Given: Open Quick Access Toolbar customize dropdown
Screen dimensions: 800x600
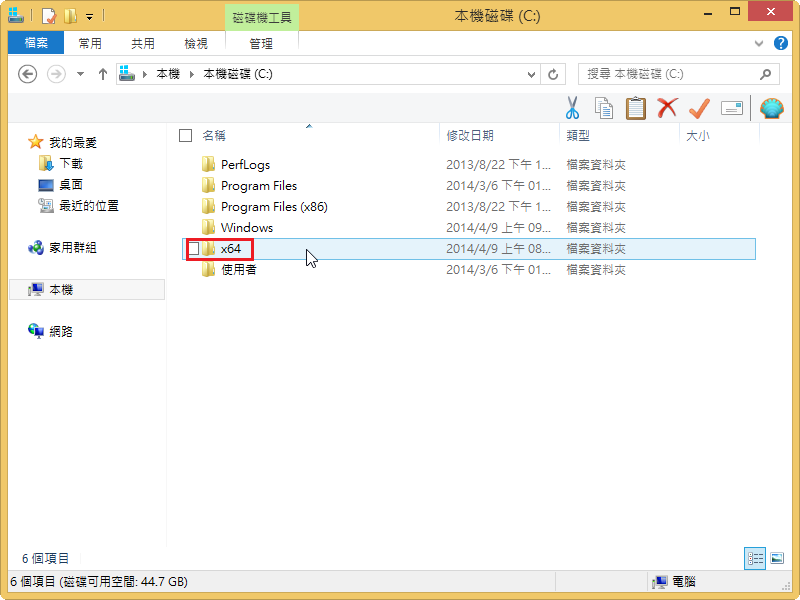Looking at the screenshot, I should tap(90, 16).
